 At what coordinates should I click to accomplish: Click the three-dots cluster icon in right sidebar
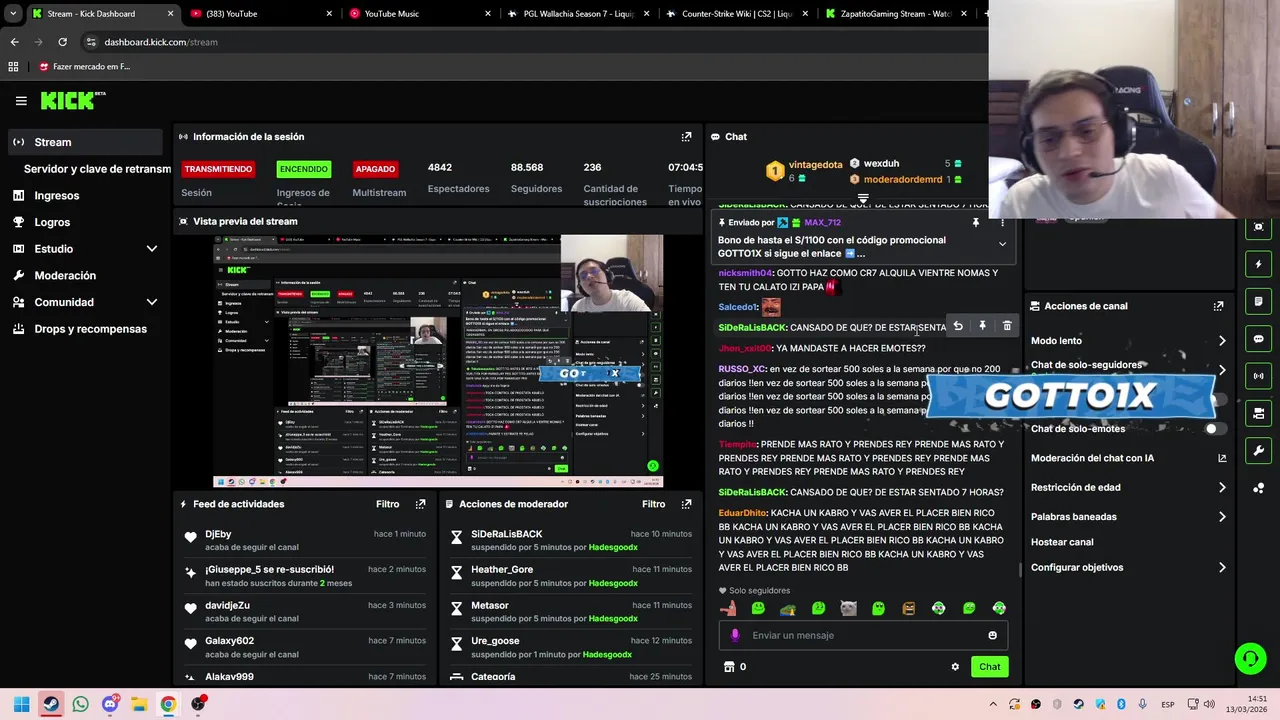[x=1258, y=488]
